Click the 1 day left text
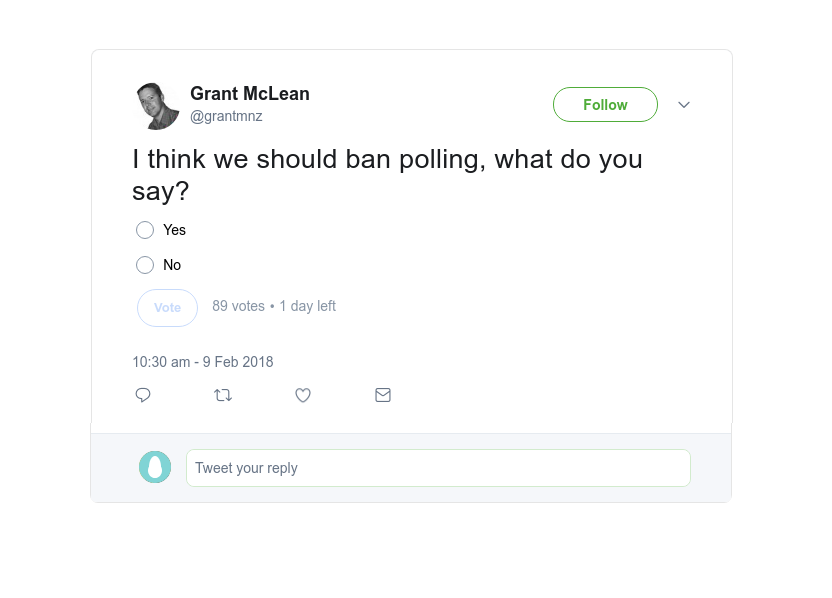Viewport: 832px width, 598px height. coord(308,306)
